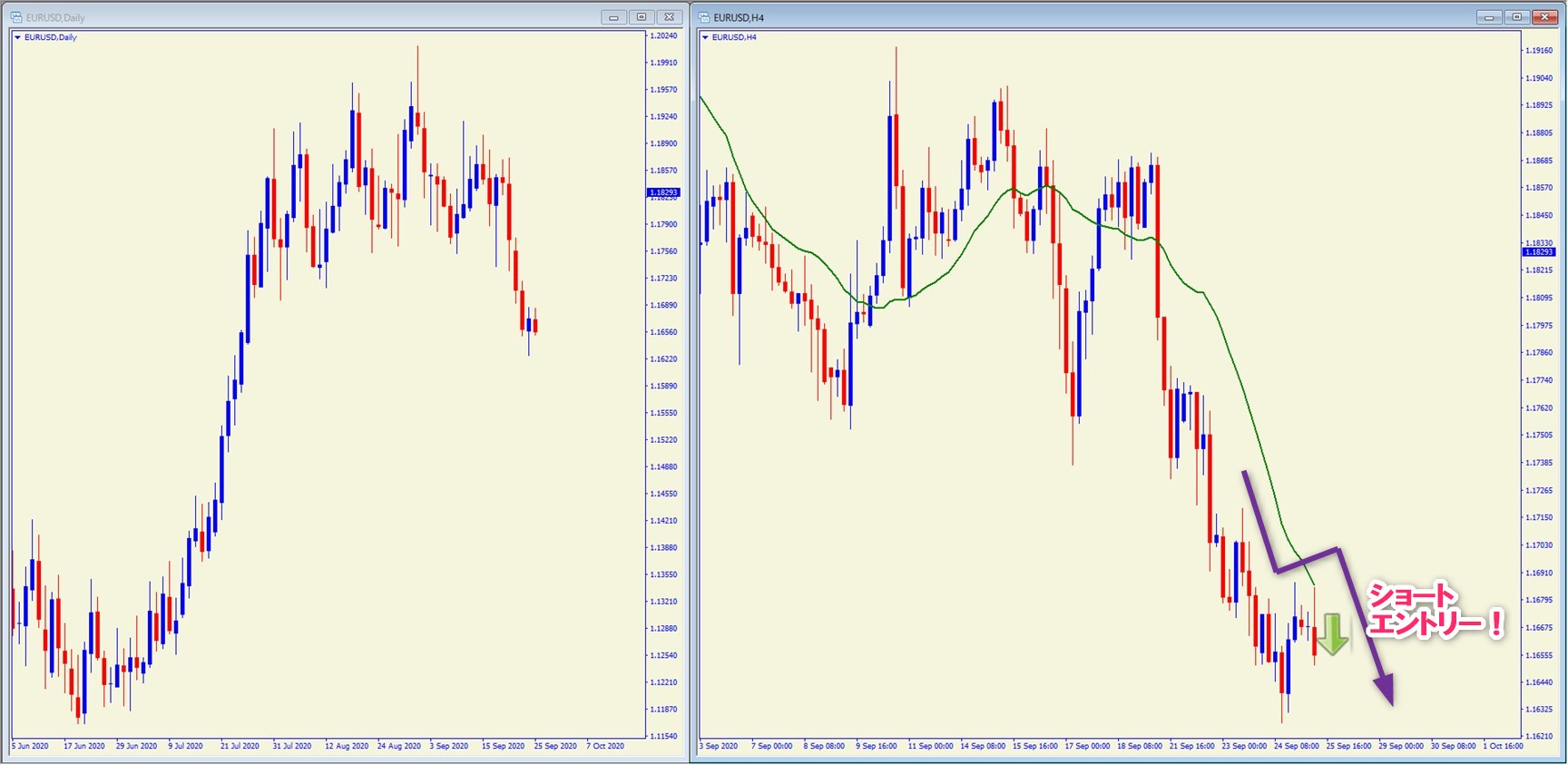This screenshot has height=765, width=1568.
Task: Click the 17 Sep 00:00 time label
Action: pyautogui.click(x=1087, y=746)
